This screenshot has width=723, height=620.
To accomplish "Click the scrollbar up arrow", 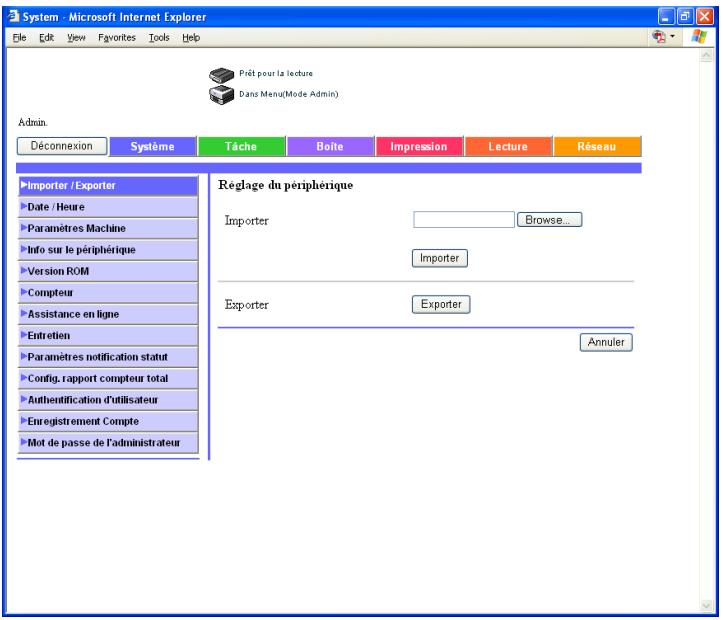I will pos(706,56).
